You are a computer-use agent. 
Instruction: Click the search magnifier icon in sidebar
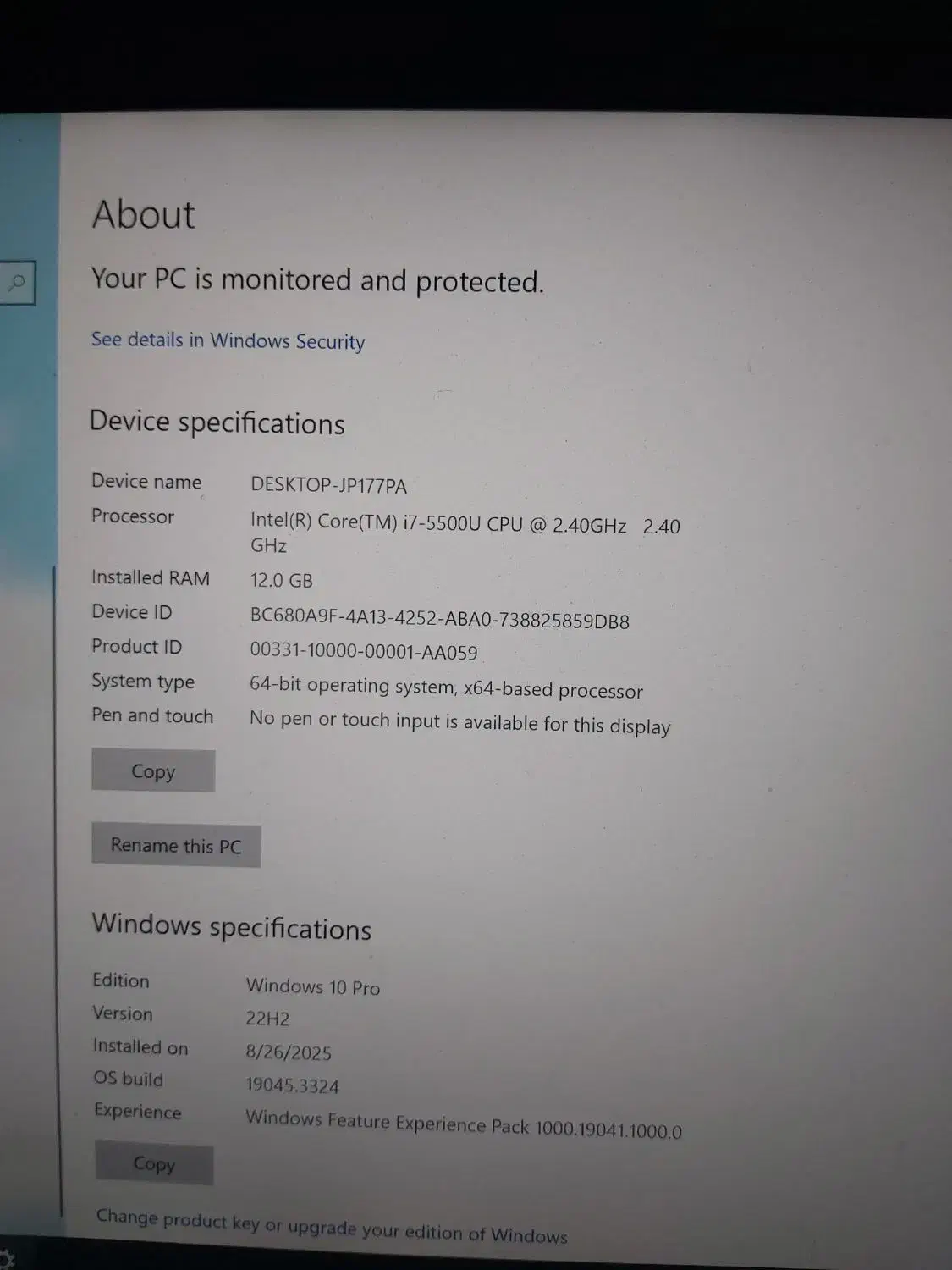pos(15,283)
